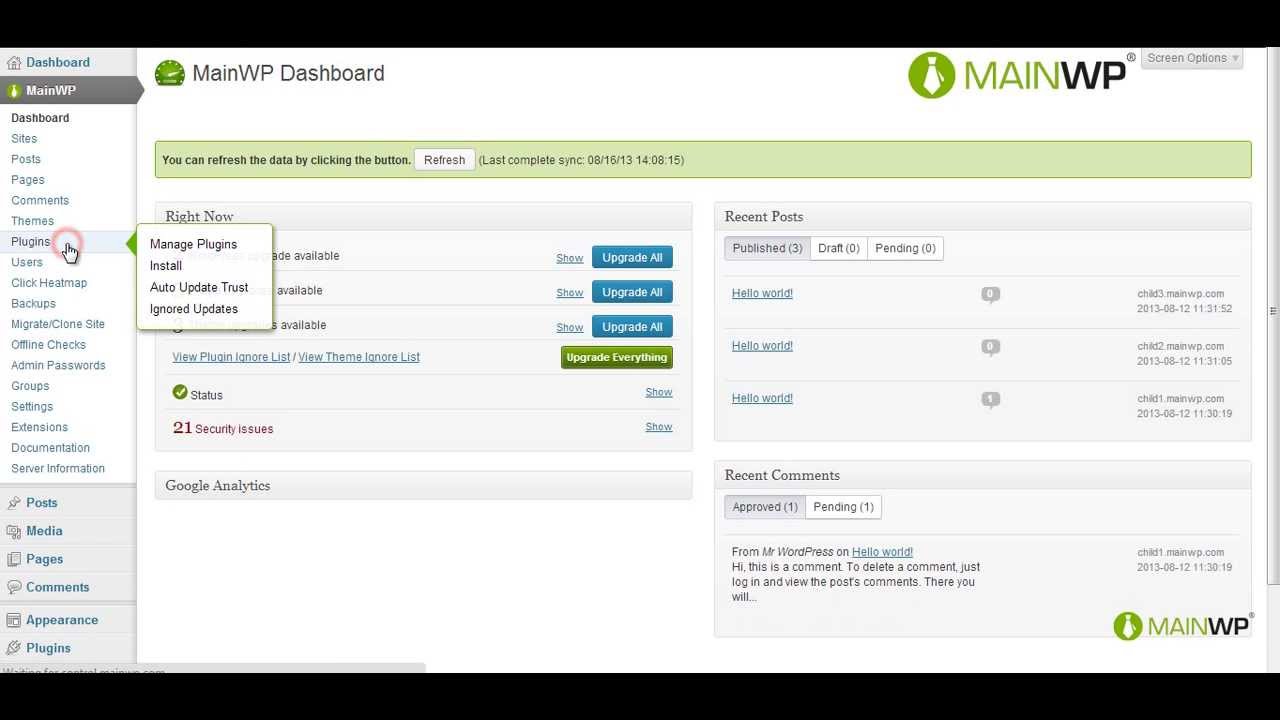Click the page vertical scrollbar

(x=1273, y=315)
